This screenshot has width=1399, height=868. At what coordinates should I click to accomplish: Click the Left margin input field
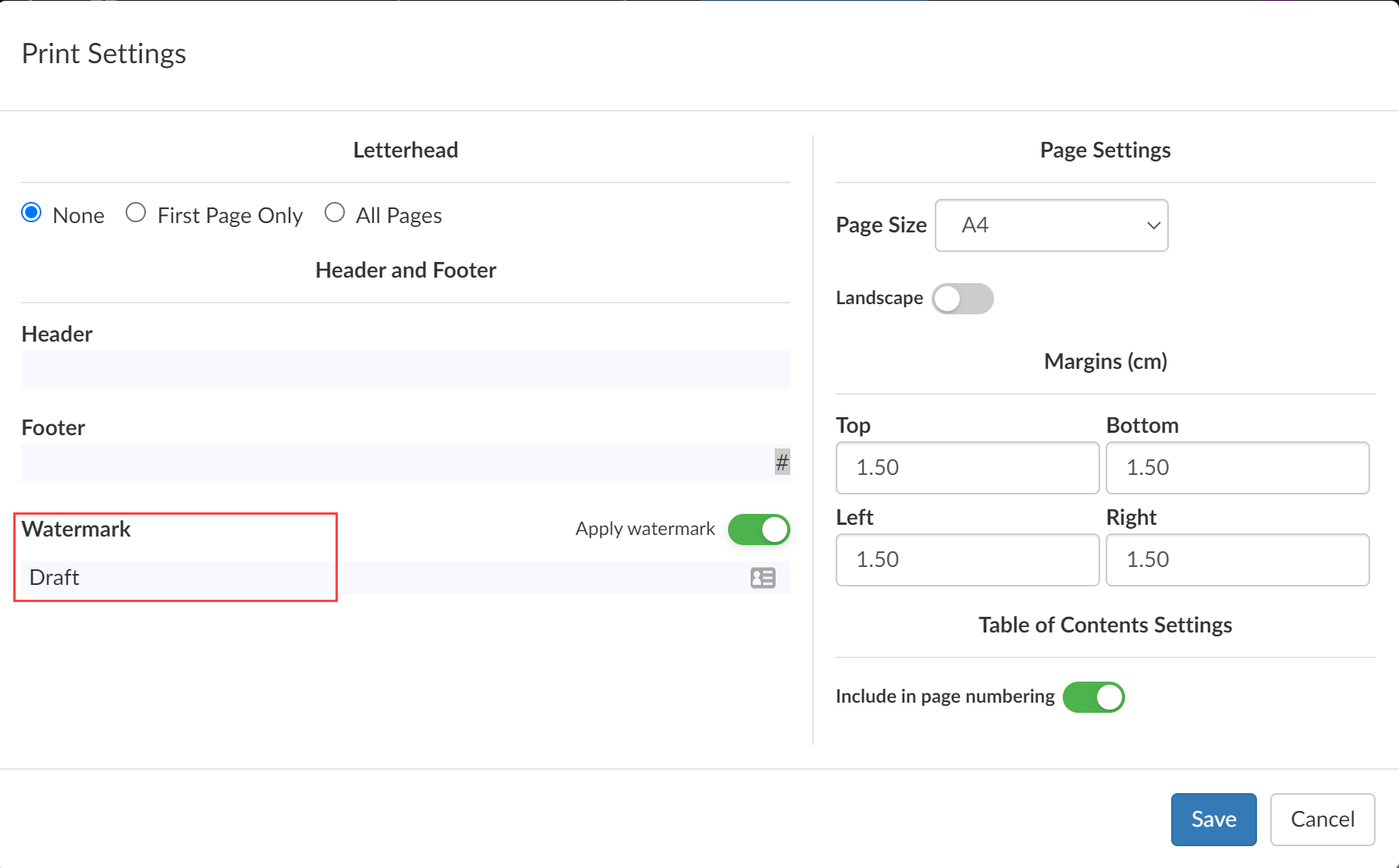[967, 560]
